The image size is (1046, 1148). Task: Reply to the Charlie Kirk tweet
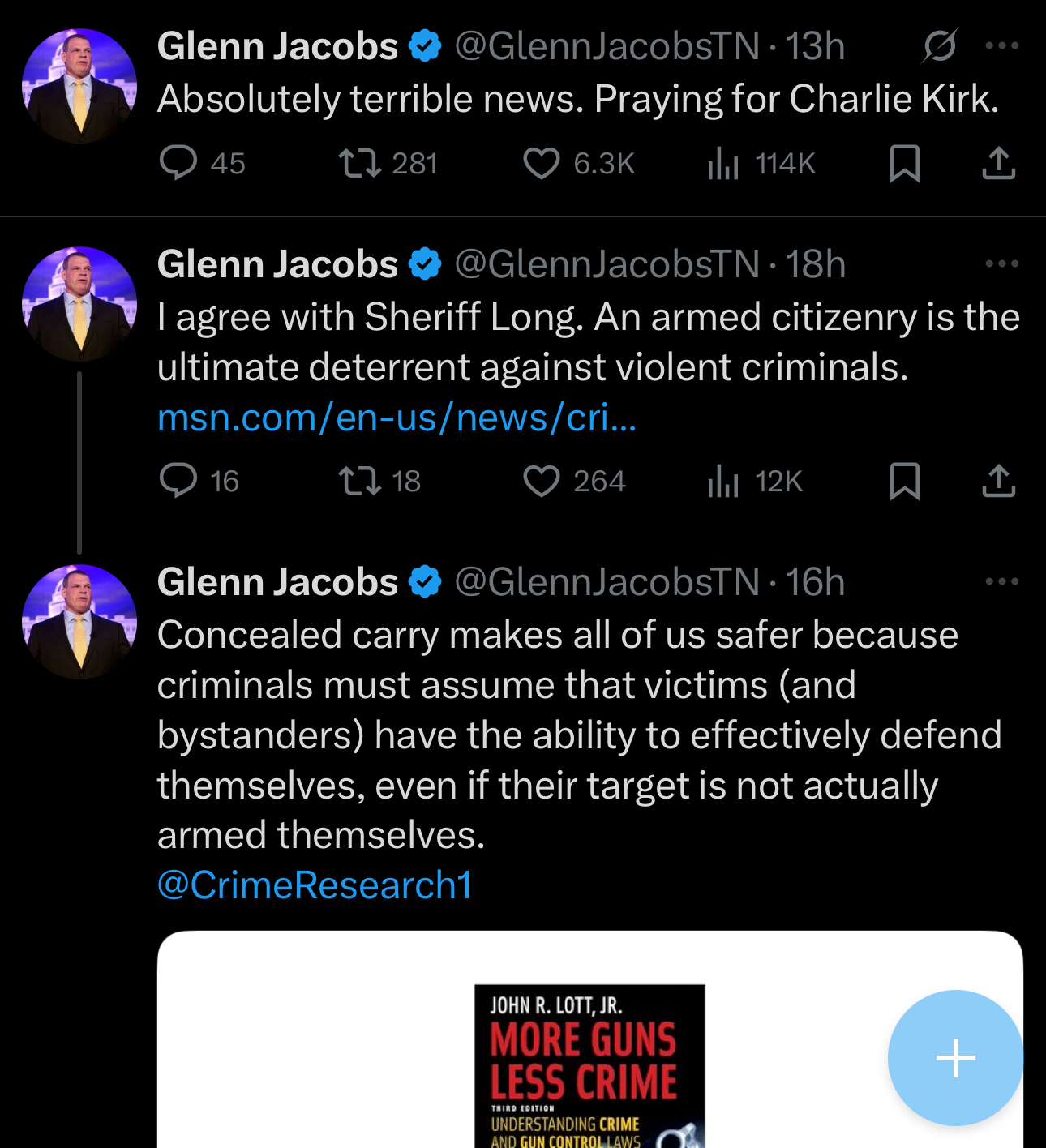click(178, 162)
